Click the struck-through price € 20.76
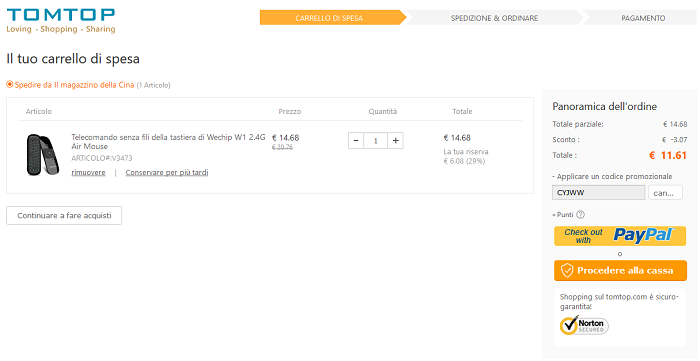The width and height of the screenshot is (700, 361). (282, 147)
